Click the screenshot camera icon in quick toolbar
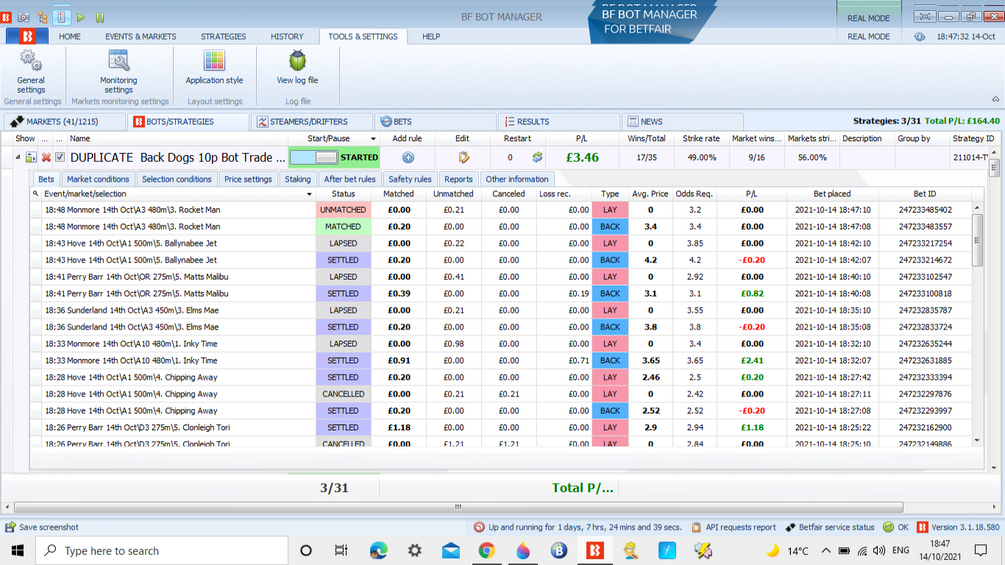 pyautogui.click(x=24, y=17)
